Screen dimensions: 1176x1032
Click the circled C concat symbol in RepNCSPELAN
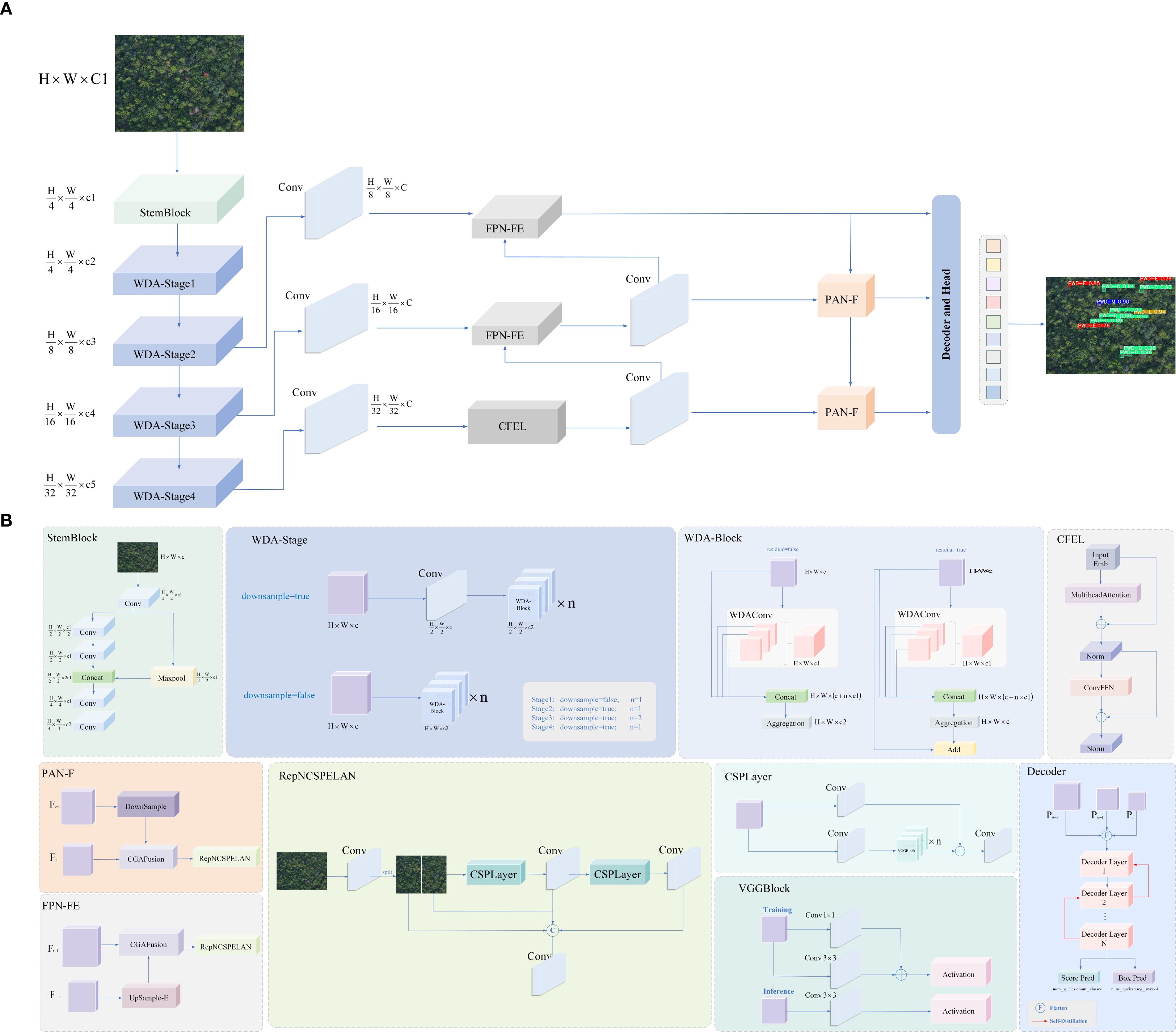pyautogui.click(x=552, y=930)
